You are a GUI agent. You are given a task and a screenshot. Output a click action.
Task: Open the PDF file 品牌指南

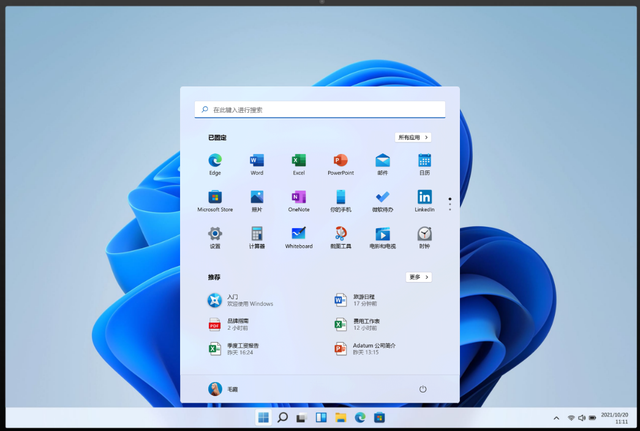point(228,324)
